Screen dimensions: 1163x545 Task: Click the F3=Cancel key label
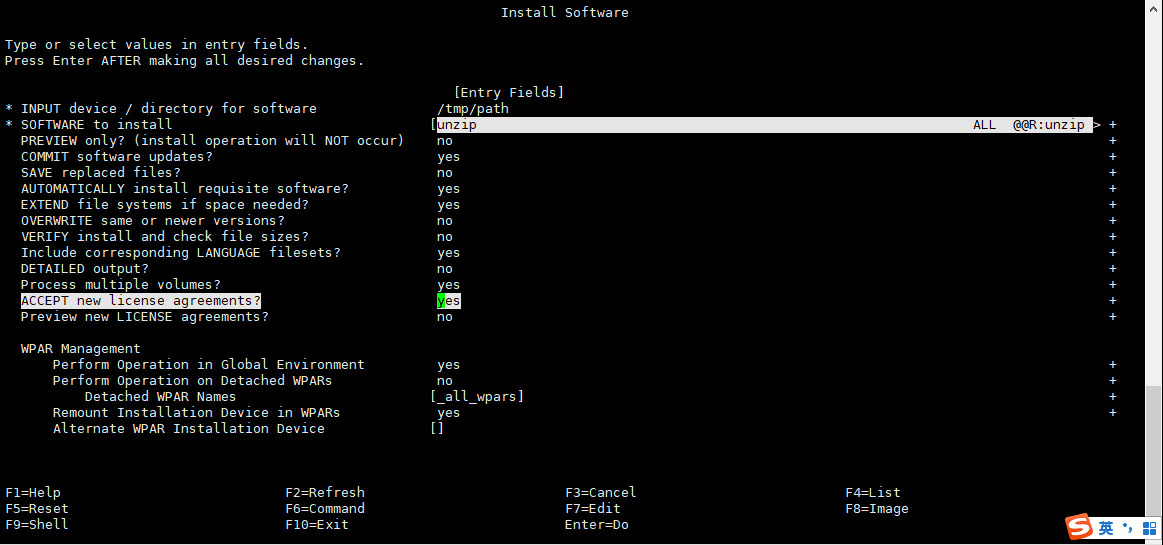(601, 492)
